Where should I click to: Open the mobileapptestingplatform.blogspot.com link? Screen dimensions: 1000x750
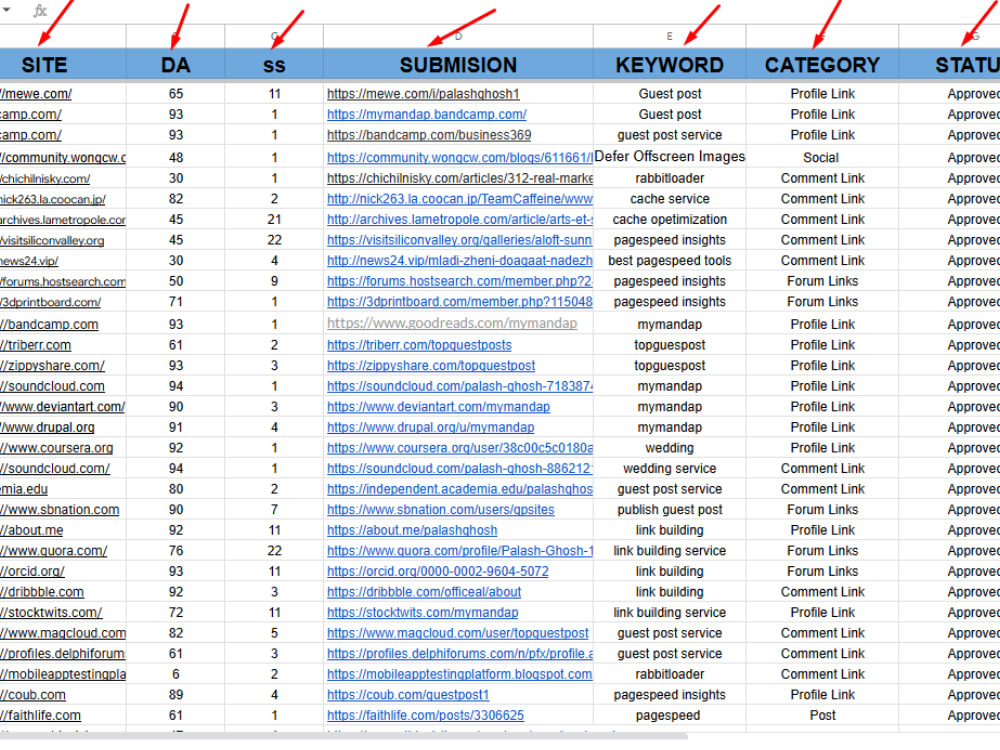click(460, 674)
